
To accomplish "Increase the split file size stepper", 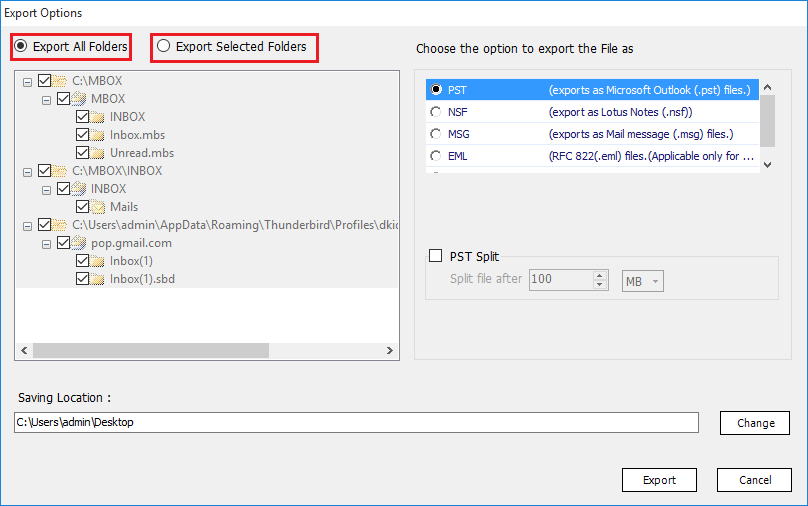I will point(599,276).
